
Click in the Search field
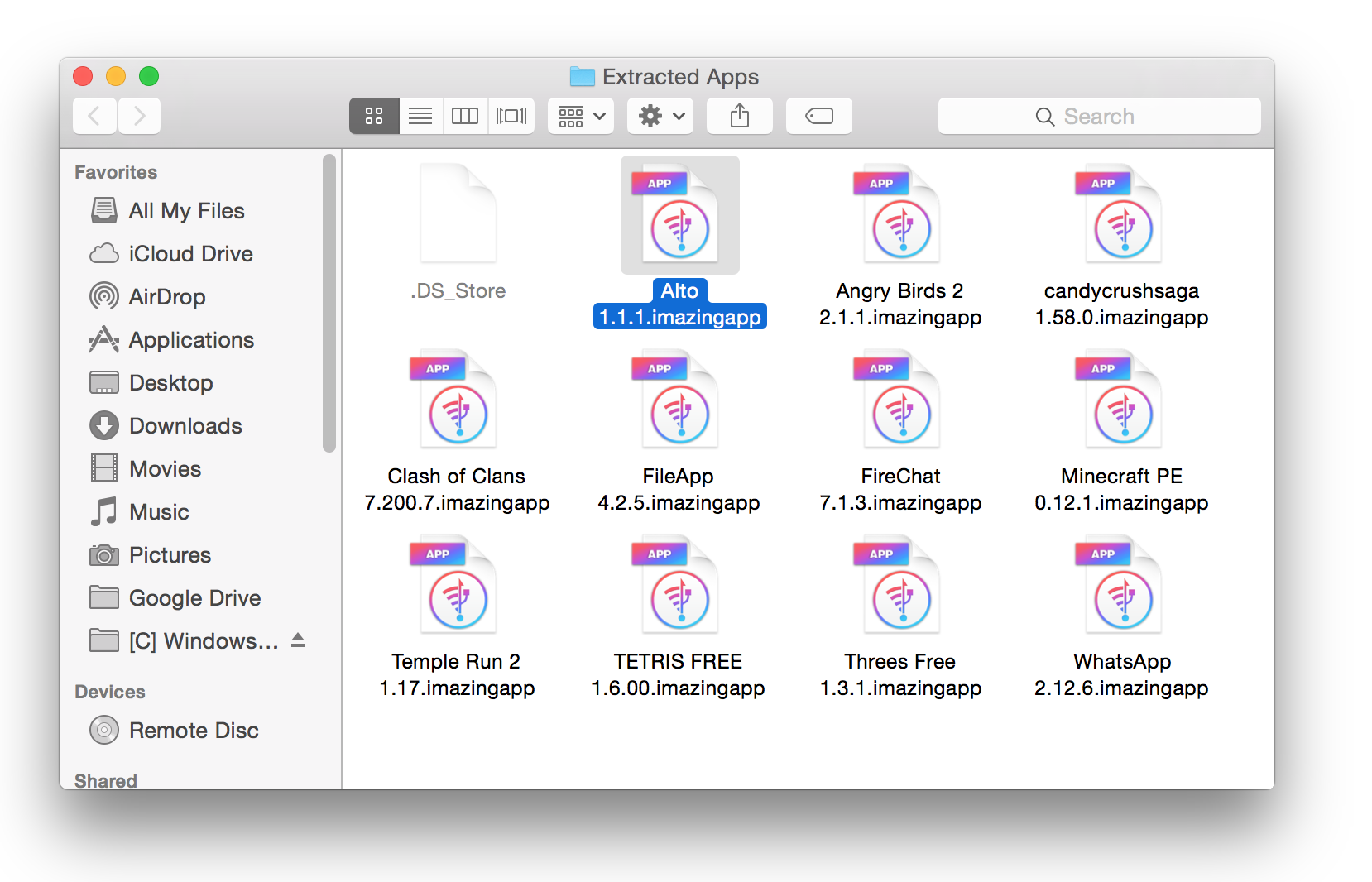1099,116
